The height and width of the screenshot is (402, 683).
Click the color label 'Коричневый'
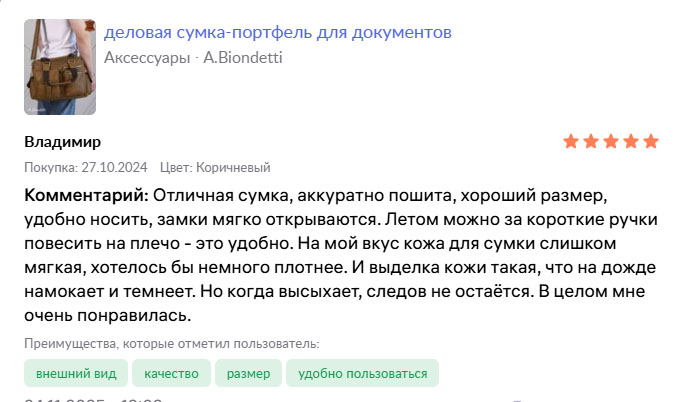[x=233, y=167]
